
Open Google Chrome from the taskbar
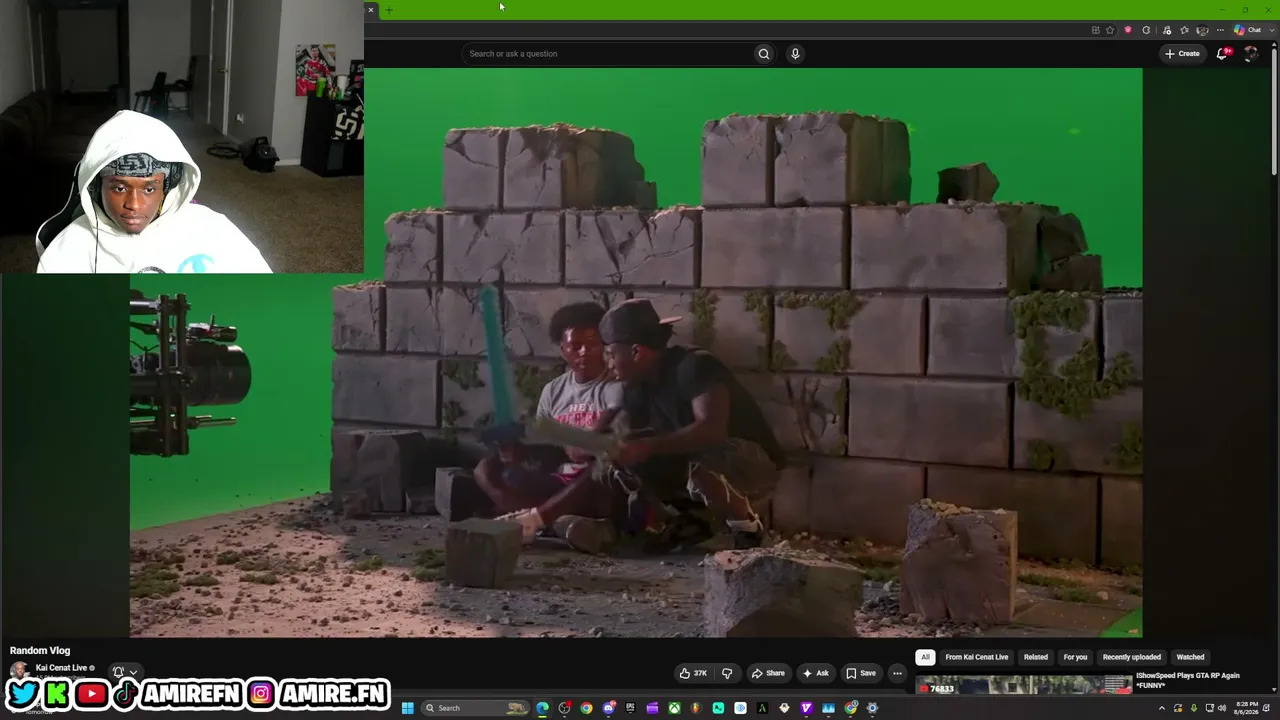[586, 708]
